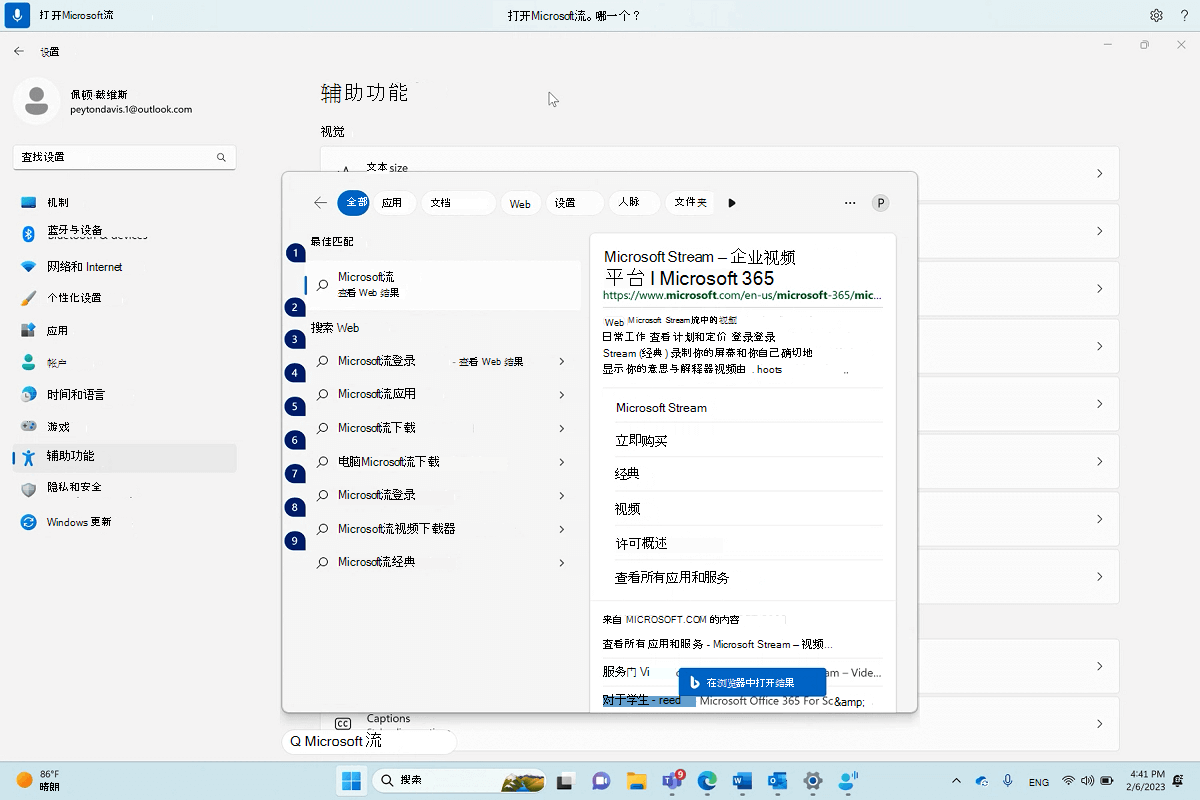1200x800 pixels.
Task: Click Windows Start button on taskbar
Action: pos(352,780)
